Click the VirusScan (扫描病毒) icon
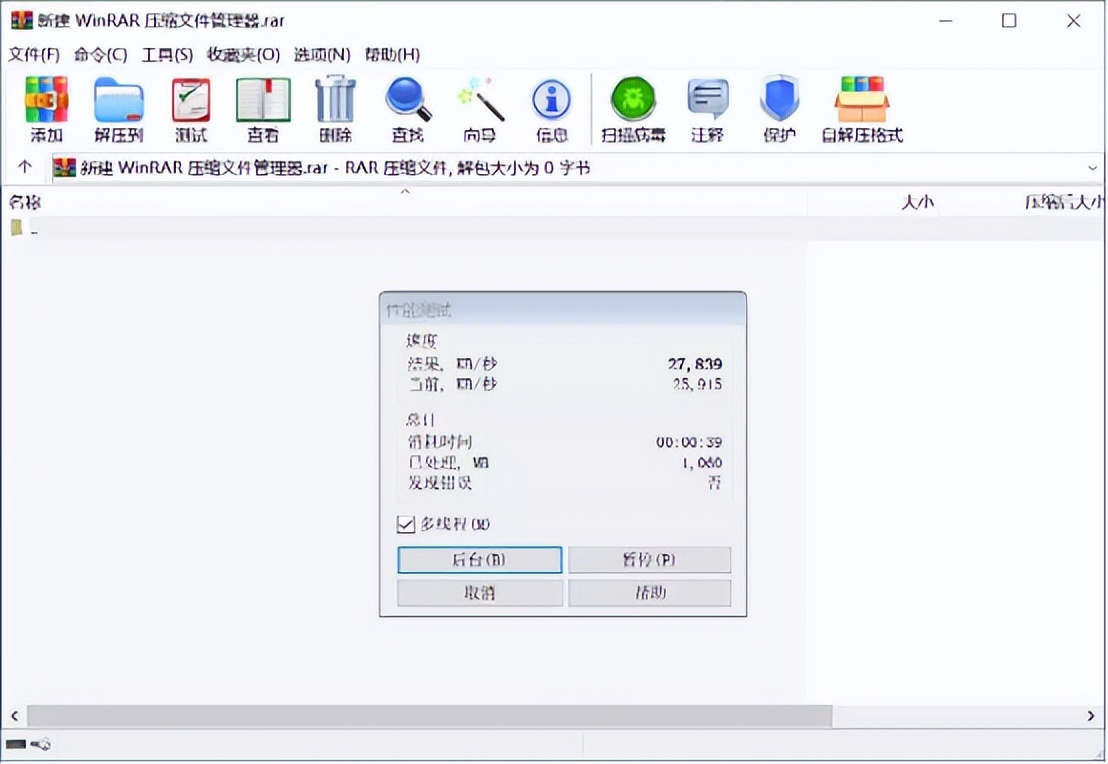Viewport: 1108px width, 764px height. click(632, 100)
